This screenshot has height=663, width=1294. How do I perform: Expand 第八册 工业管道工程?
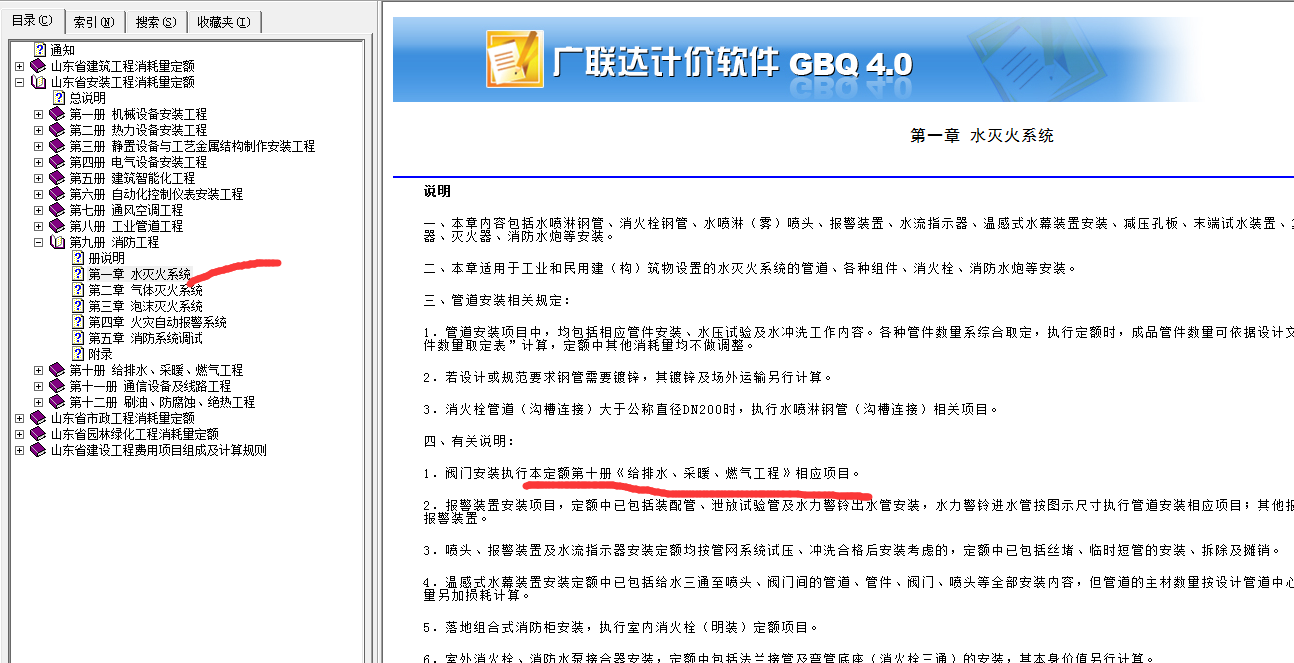pyautogui.click(x=39, y=226)
